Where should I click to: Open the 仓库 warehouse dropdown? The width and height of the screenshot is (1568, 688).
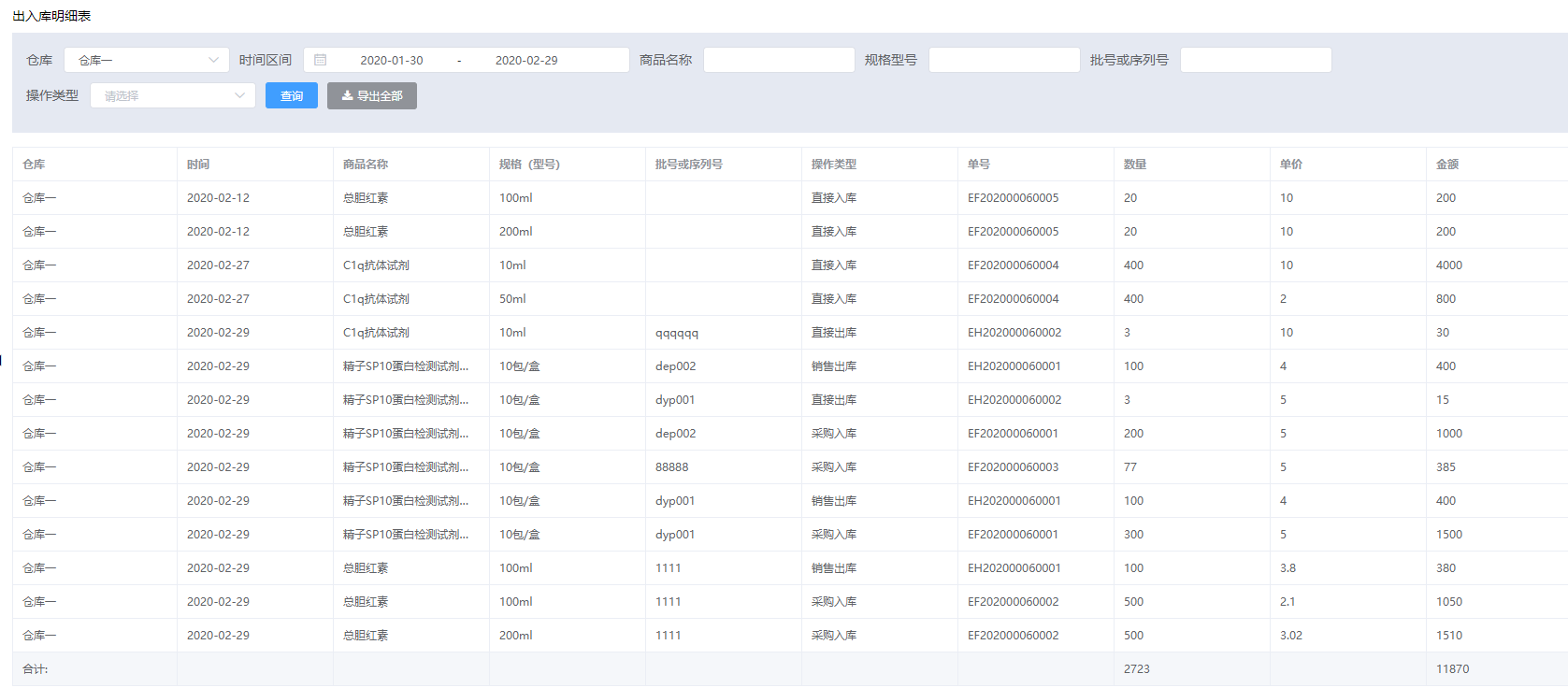click(147, 60)
